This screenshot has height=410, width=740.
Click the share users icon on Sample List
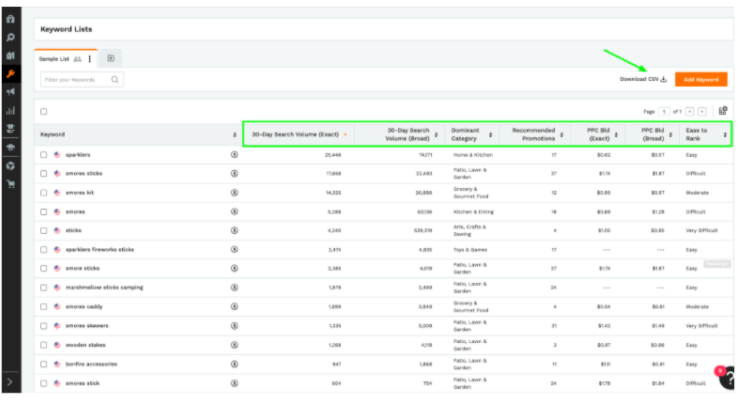point(77,59)
